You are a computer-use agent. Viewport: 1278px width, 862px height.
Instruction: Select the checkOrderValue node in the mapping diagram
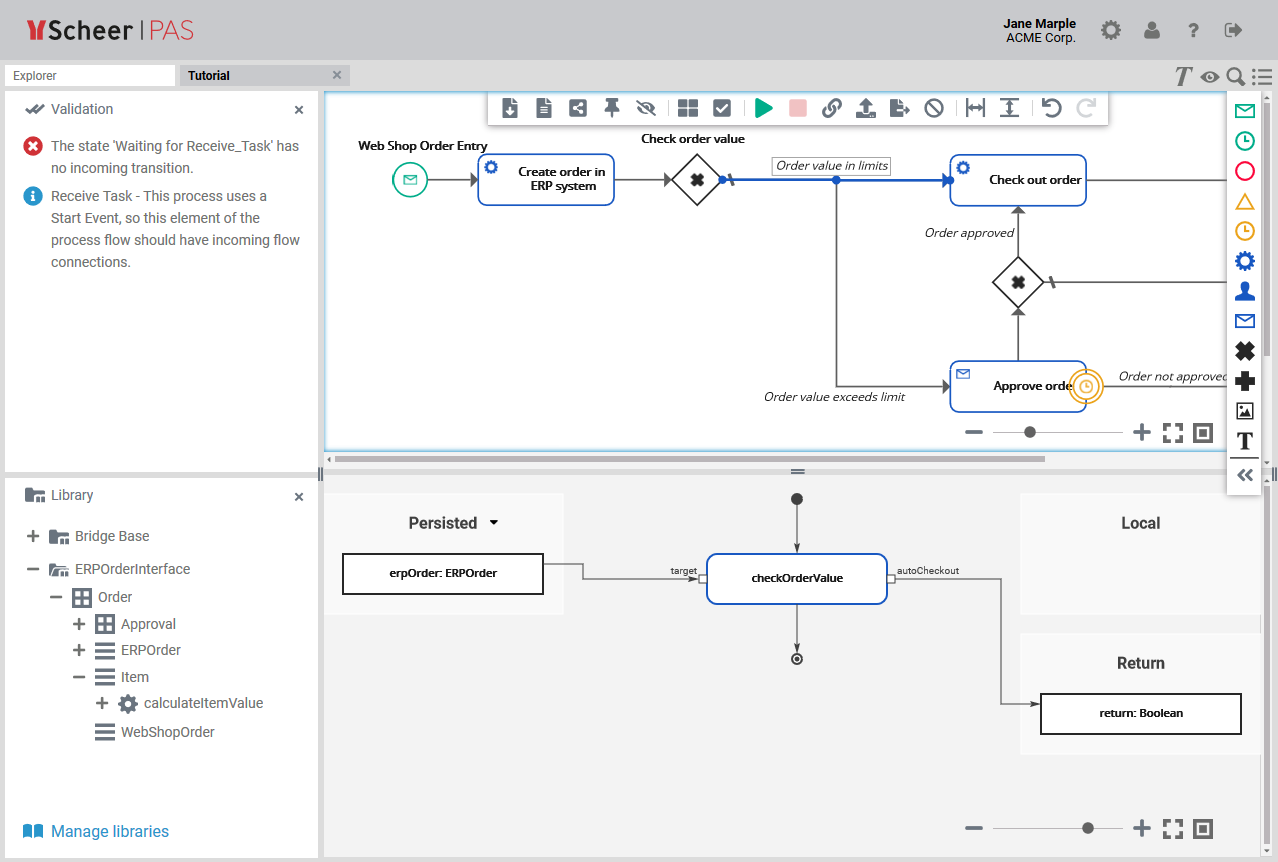coord(796,579)
